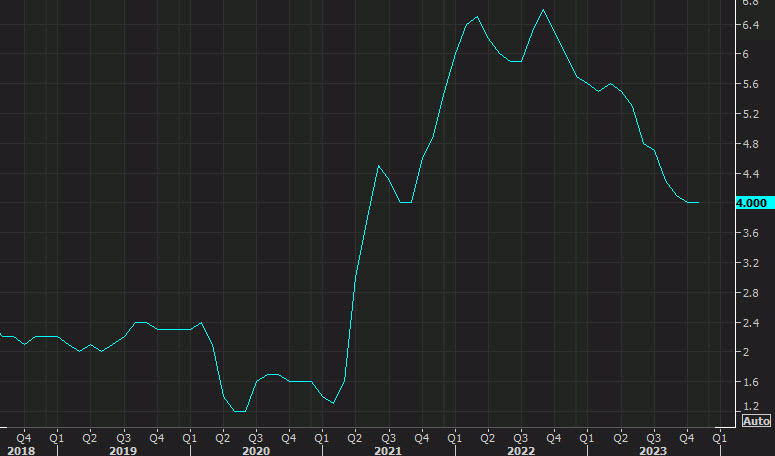This screenshot has height=456, width=775.
Task: Click the line's endpoint at the 4.000 level
Action: click(698, 203)
